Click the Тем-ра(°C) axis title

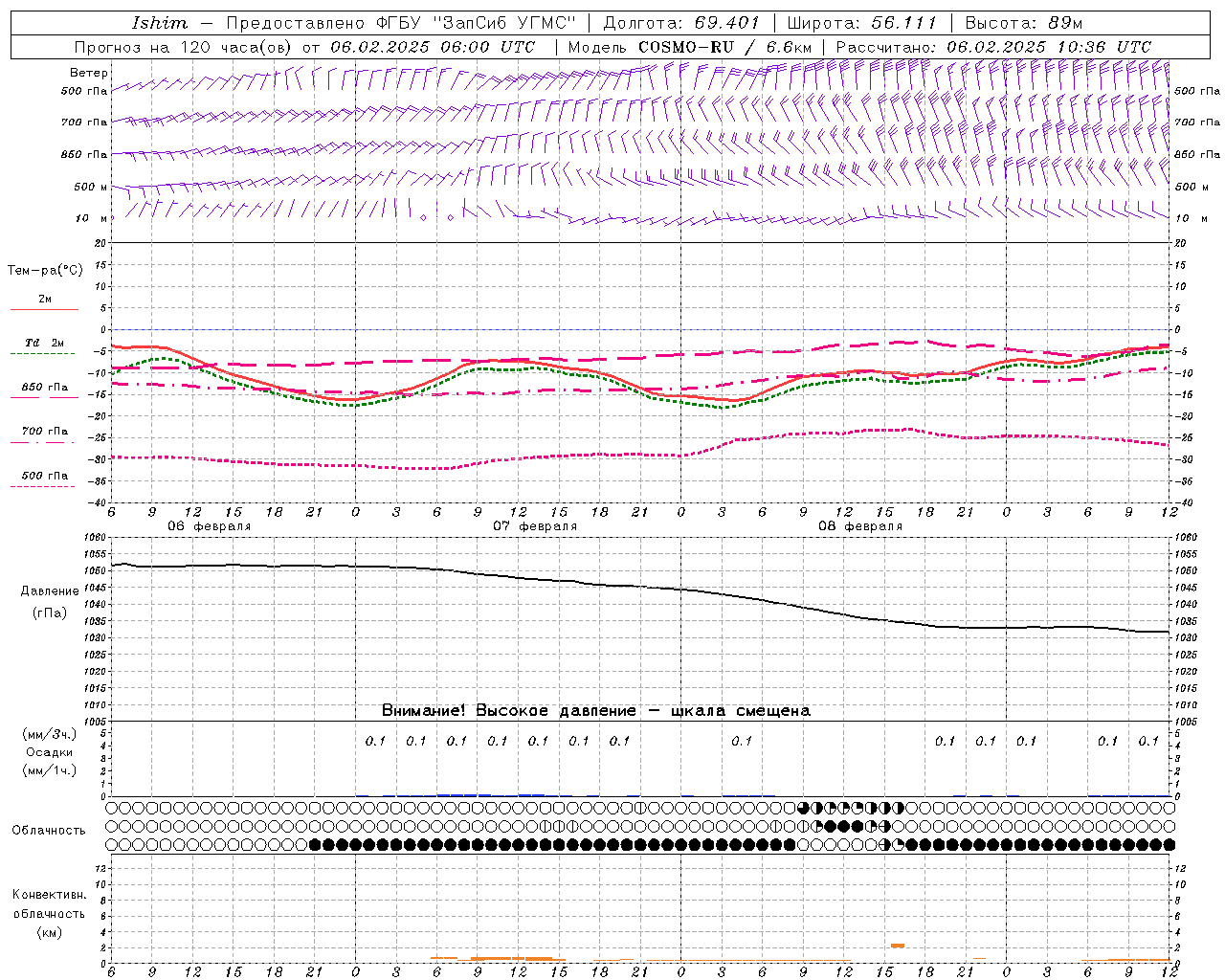click(x=45, y=271)
